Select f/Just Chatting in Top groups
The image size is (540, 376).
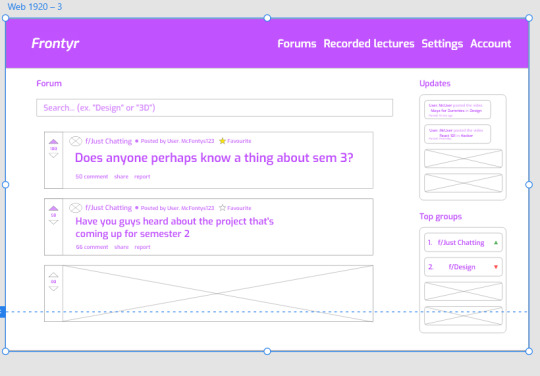click(x=463, y=243)
